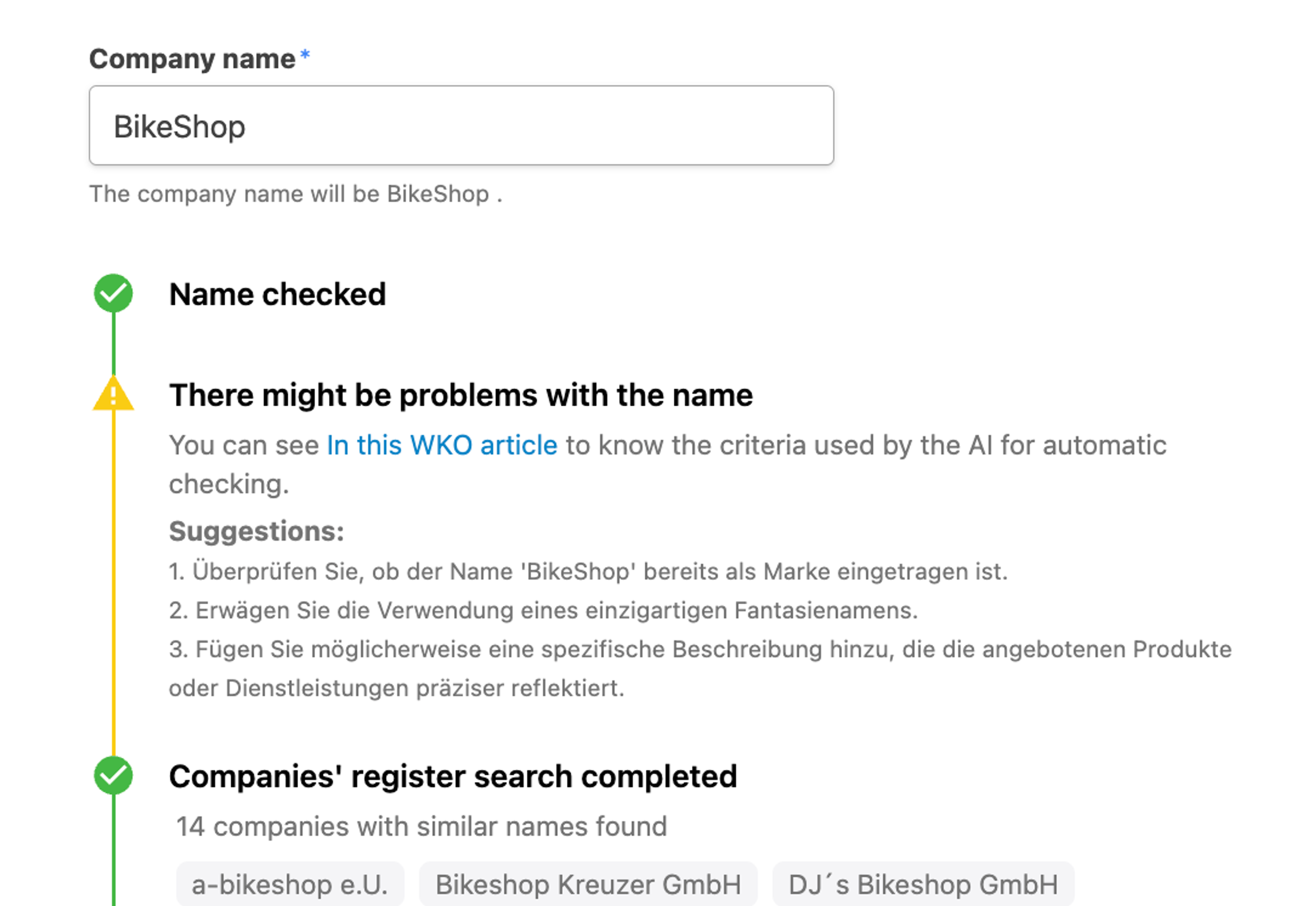Viewport: 1316px width, 906px height.
Task: Click the trademark check suggestion text
Action: 588,572
